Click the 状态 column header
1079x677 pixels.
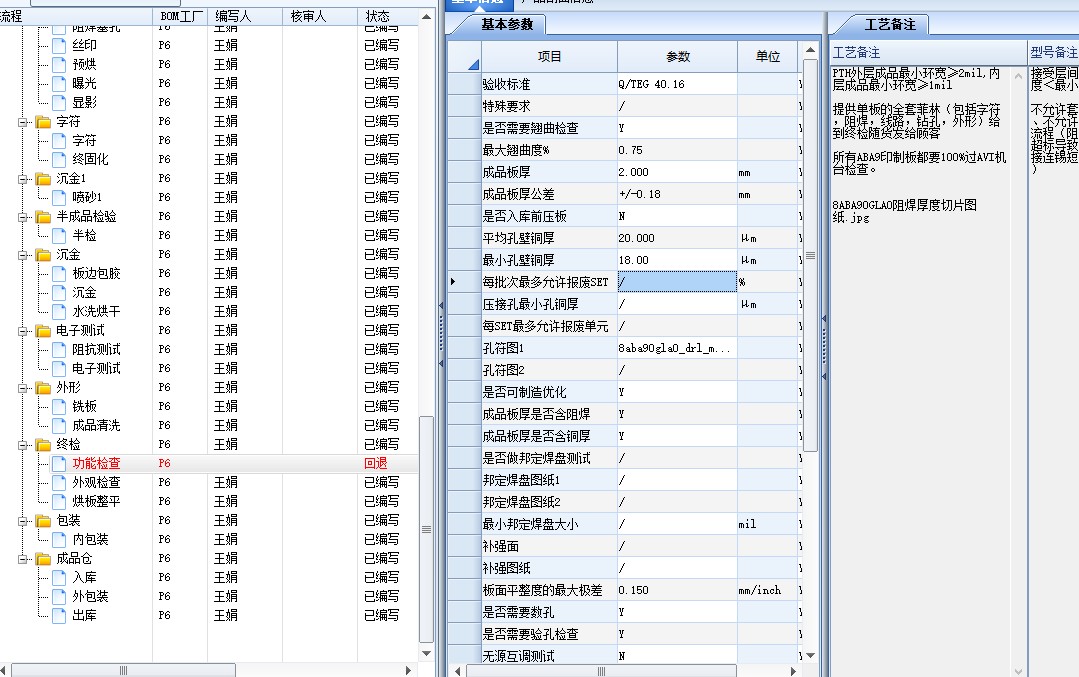(387, 16)
